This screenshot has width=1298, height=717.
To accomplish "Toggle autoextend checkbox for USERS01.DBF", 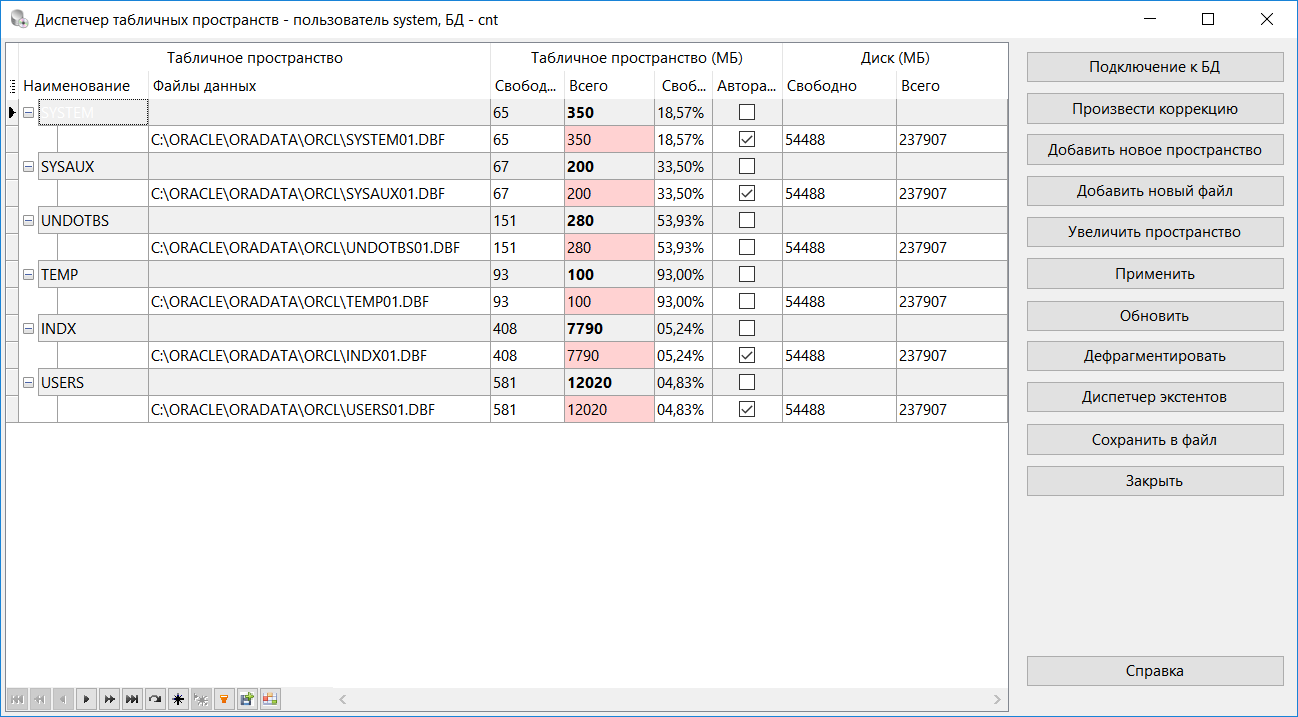I will tap(747, 409).
